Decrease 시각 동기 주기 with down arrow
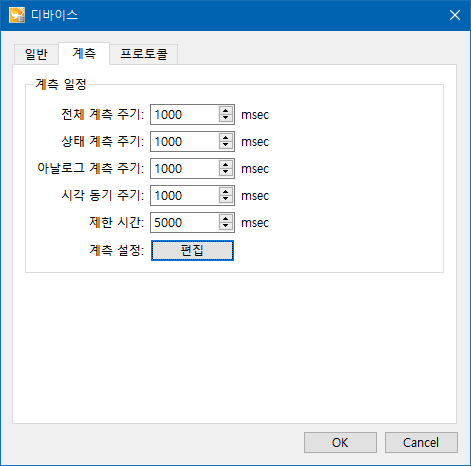The image size is (471, 466). click(226, 199)
